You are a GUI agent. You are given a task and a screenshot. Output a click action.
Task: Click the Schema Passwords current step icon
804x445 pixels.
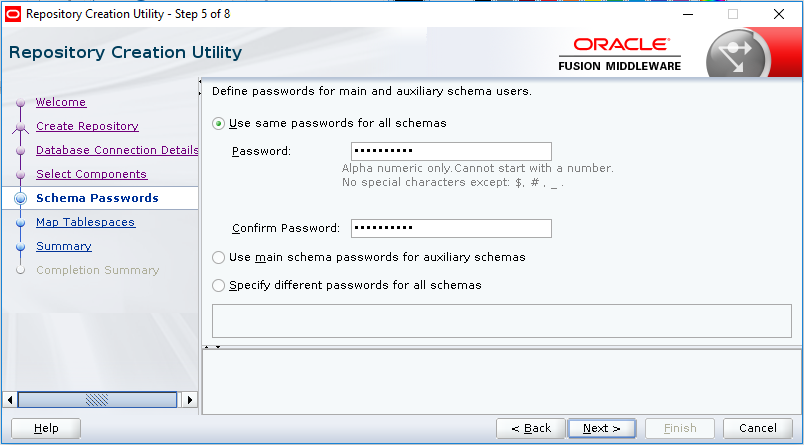tap(20, 199)
